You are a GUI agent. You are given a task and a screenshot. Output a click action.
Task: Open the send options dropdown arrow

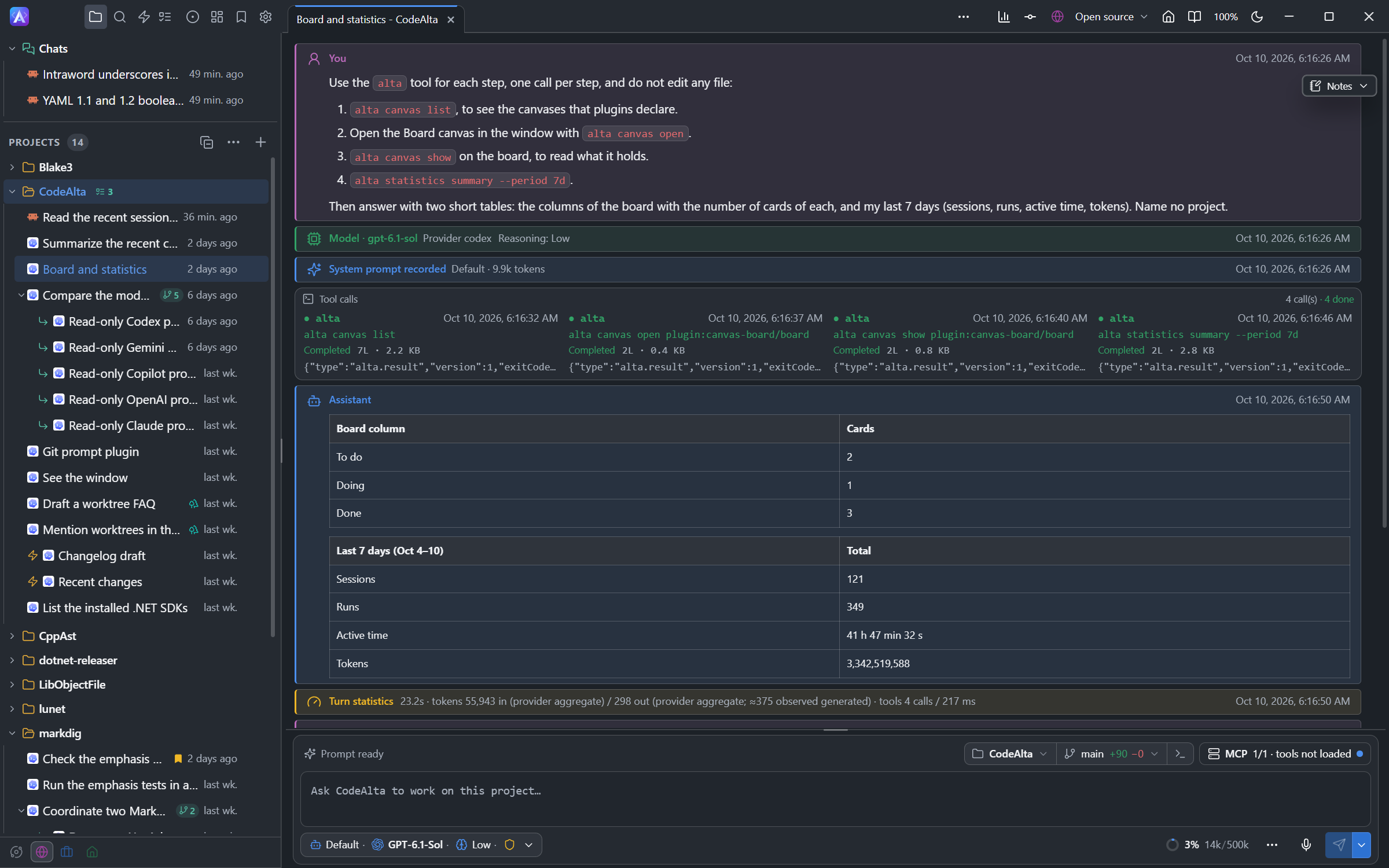pyautogui.click(x=1361, y=845)
